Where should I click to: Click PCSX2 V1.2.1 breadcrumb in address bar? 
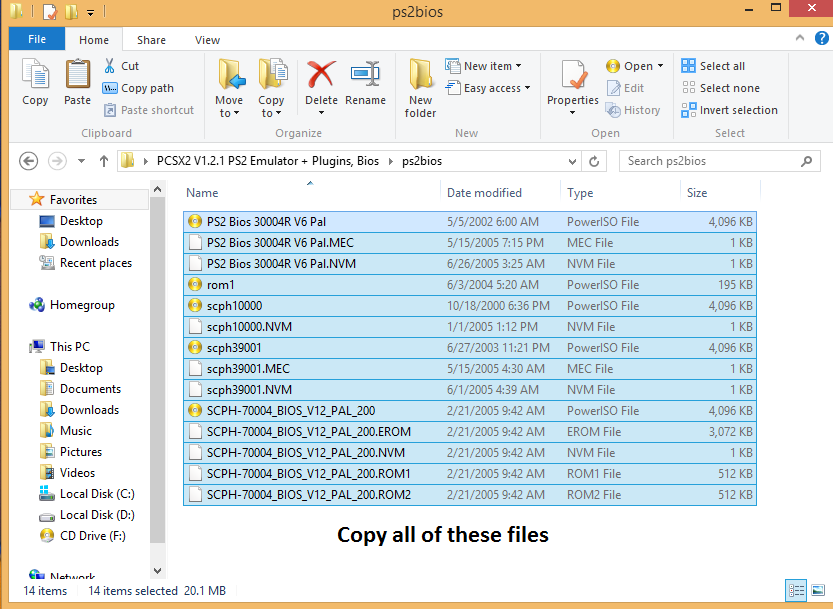tap(268, 161)
